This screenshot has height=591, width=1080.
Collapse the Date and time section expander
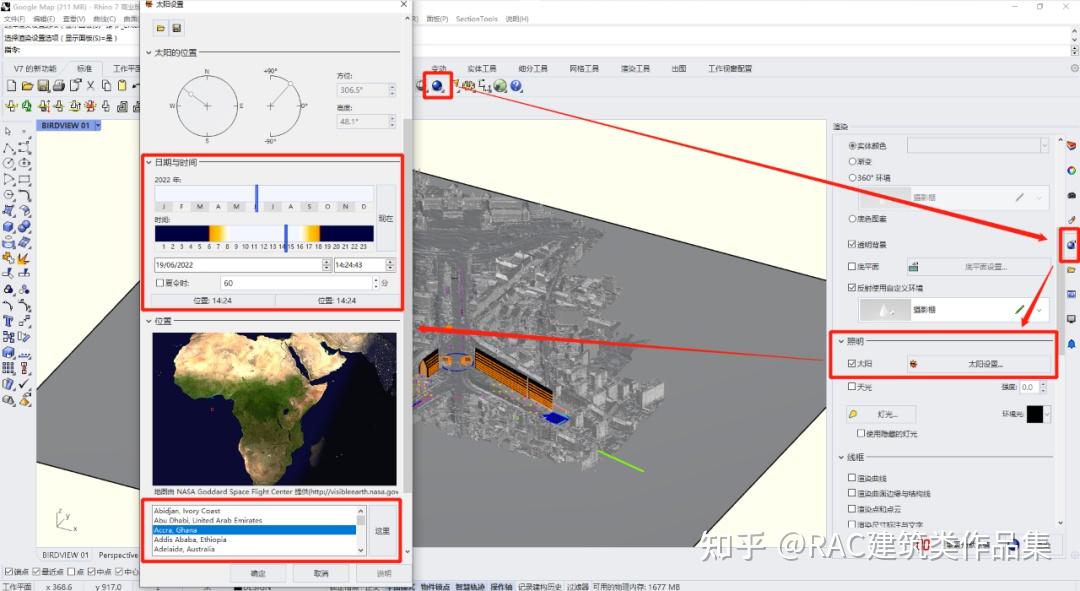click(148, 163)
